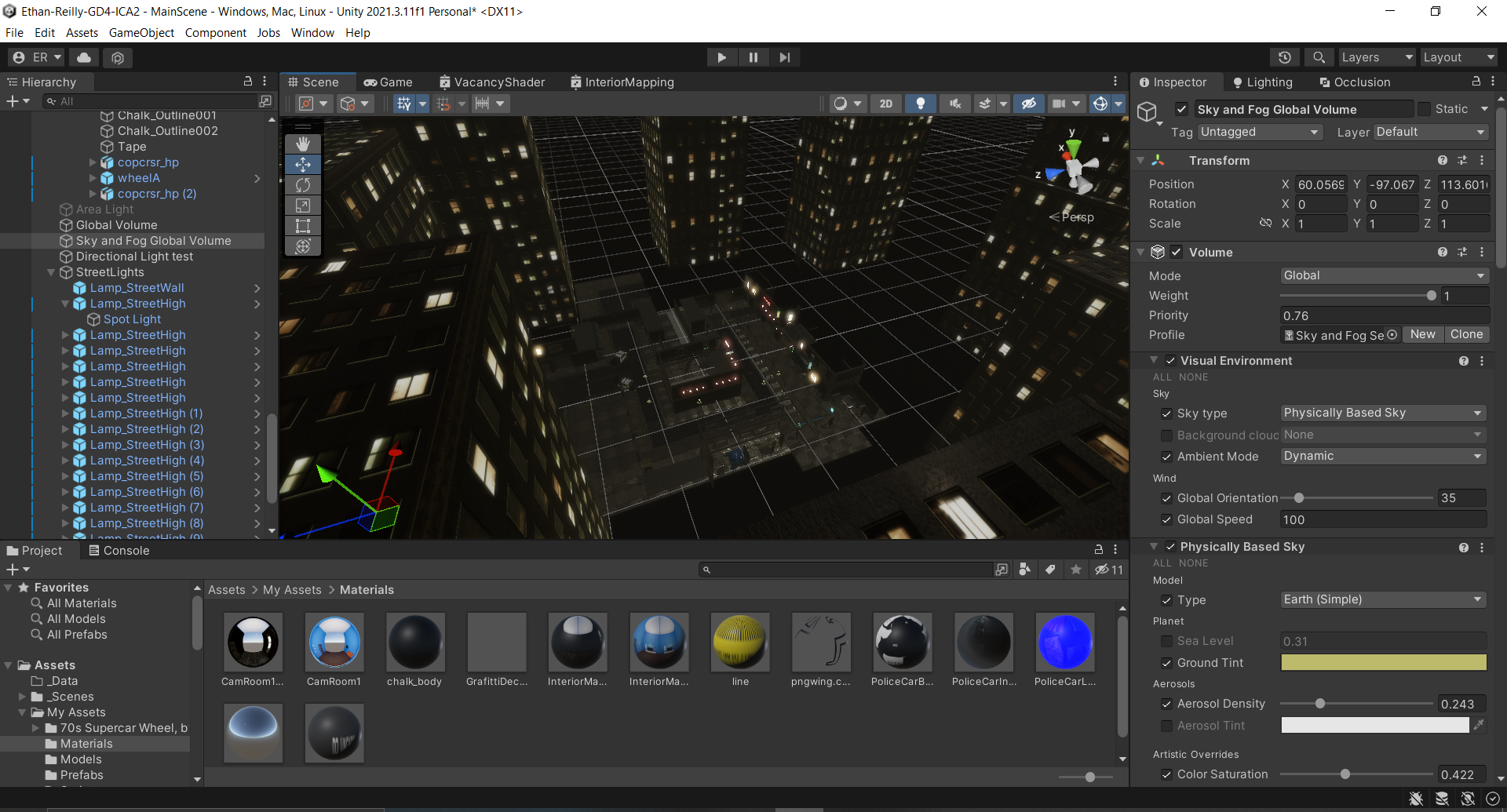Image resolution: width=1507 pixels, height=812 pixels.
Task: Enable the Sea Level override checkbox
Action: (1166, 641)
